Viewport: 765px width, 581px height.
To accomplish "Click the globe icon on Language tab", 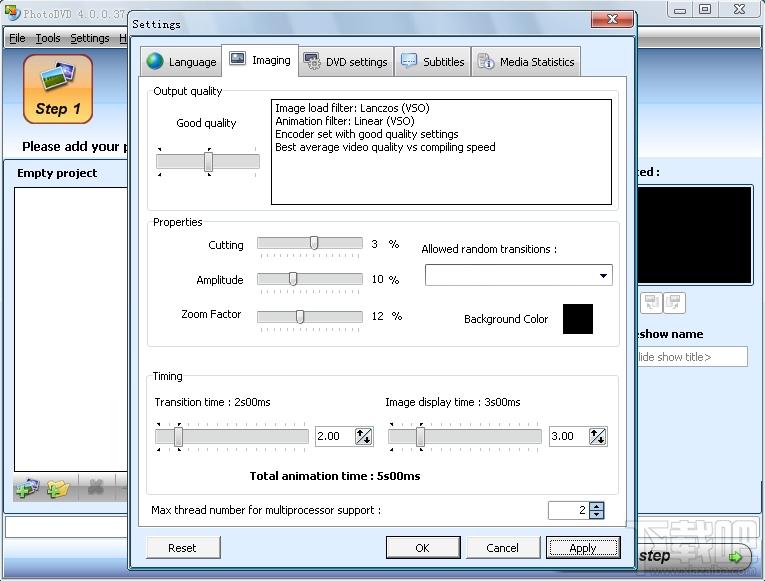I will 155,61.
